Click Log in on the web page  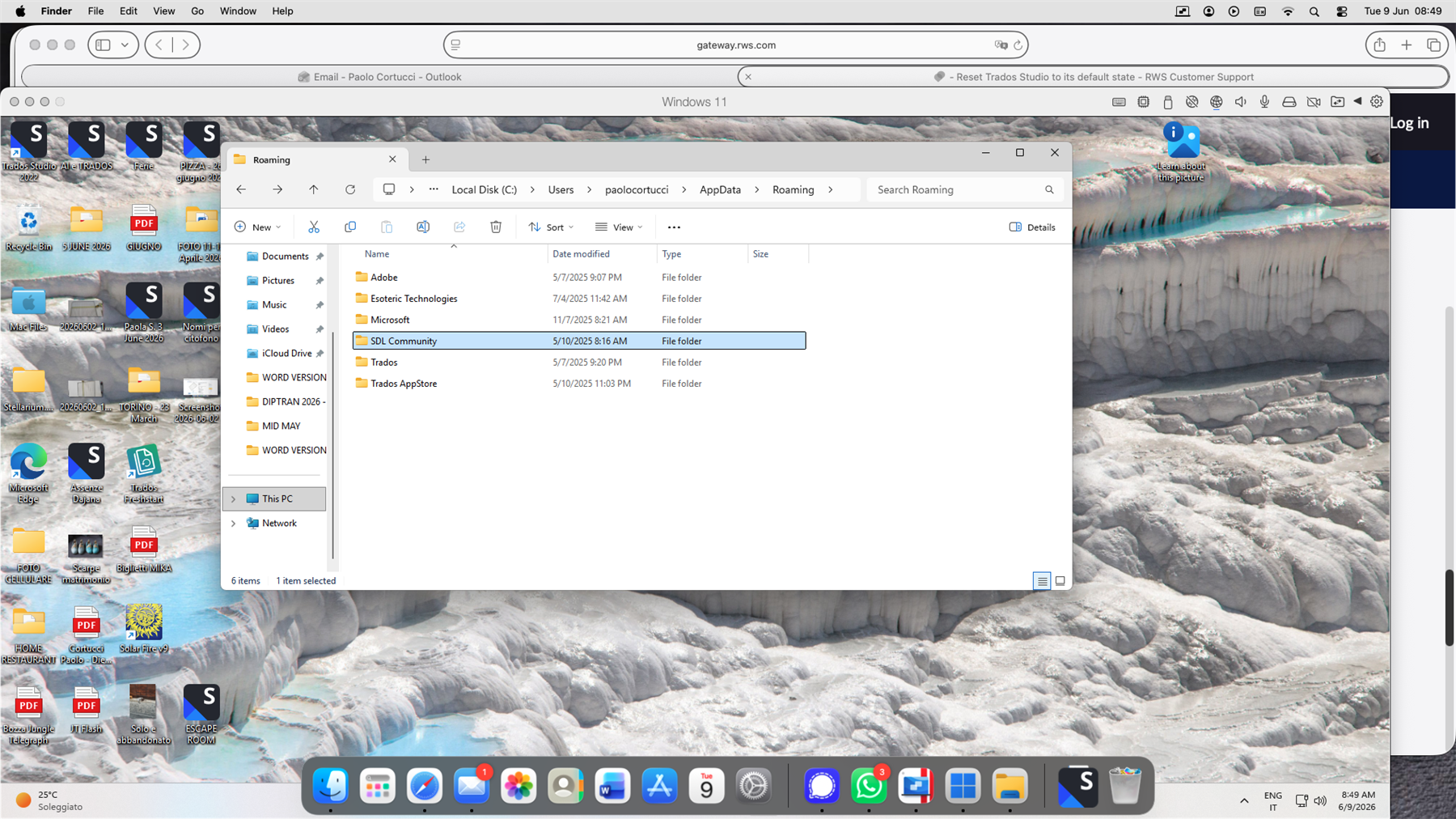(1410, 123)
